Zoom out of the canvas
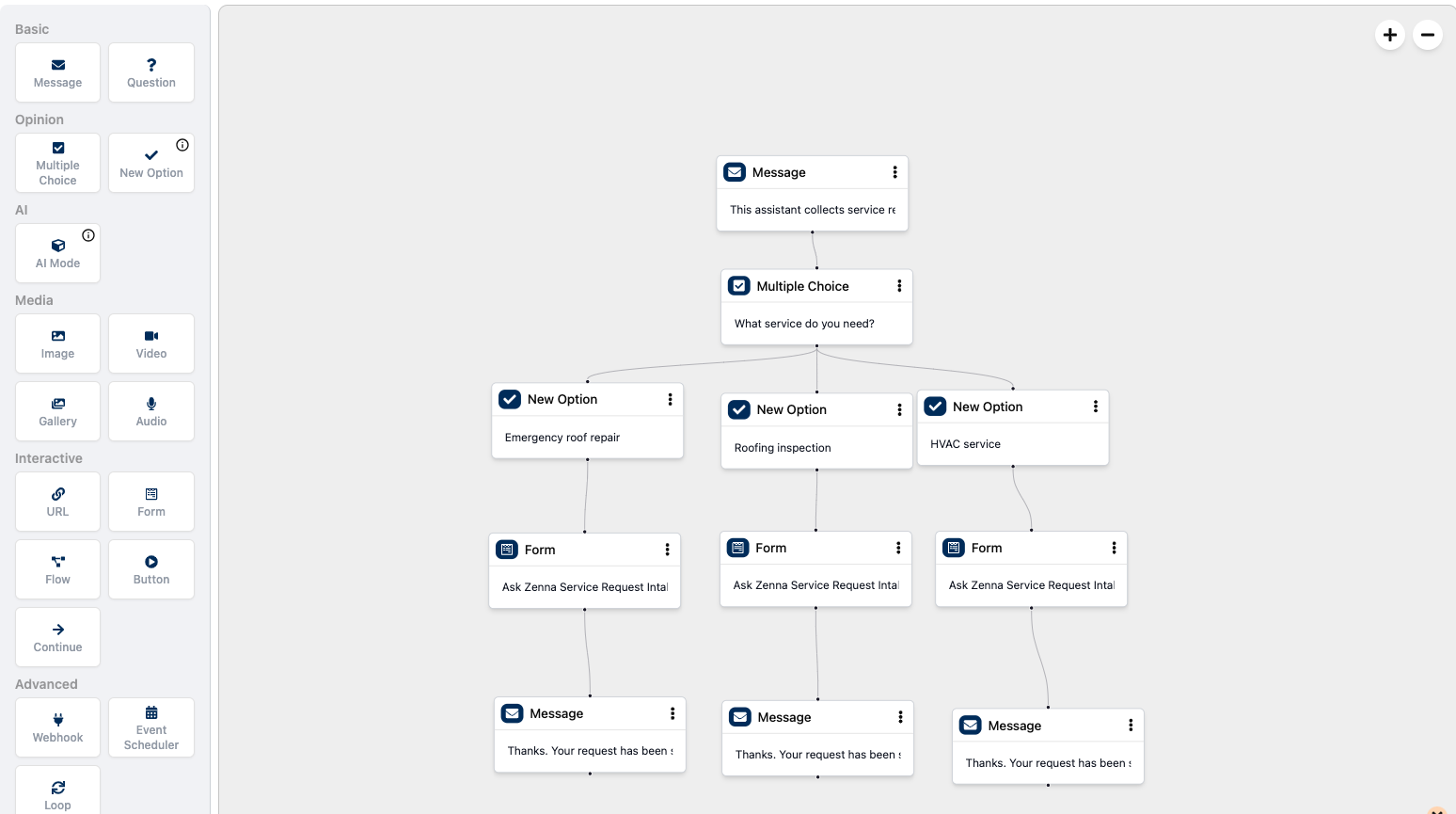This screenshot has height=814, width=1456. click(1427, 35)
